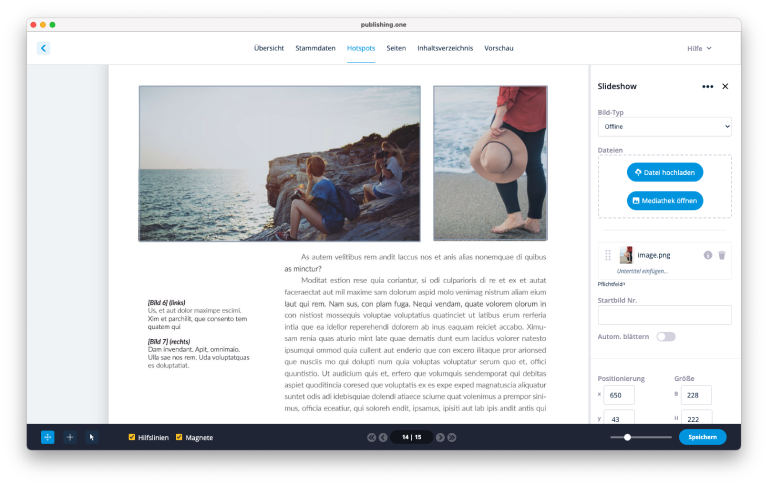Close the Slideshow panel
The width and height of the screenshot is (768, 486).
click(x=725, y=86)
